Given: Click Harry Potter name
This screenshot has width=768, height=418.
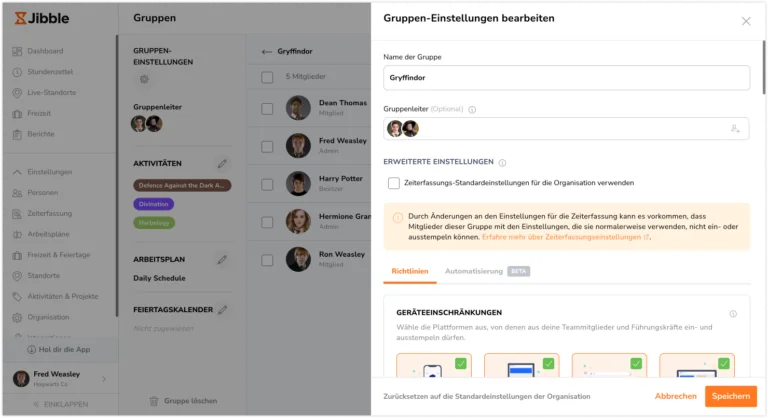Looking at the screenshot, I should point(341,178).
